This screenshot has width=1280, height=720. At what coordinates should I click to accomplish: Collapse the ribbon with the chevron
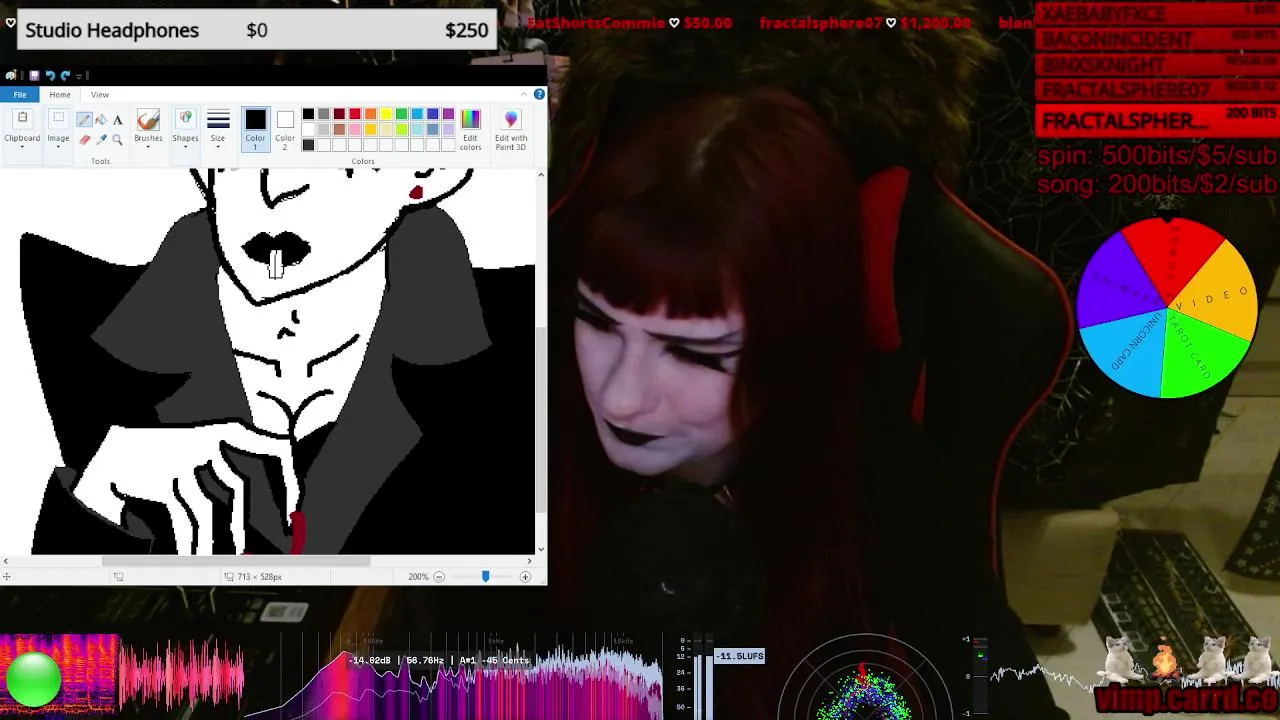tap(524, 94)
